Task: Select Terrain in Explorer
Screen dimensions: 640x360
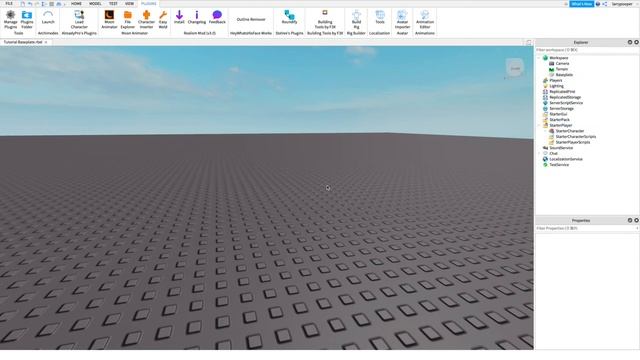Action: tap(562, 69)
